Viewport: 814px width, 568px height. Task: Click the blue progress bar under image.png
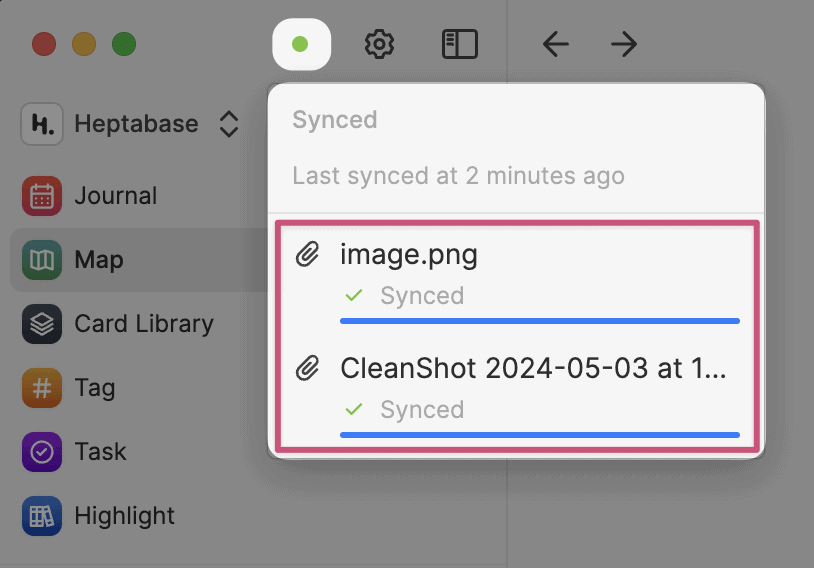click(540, 321)
